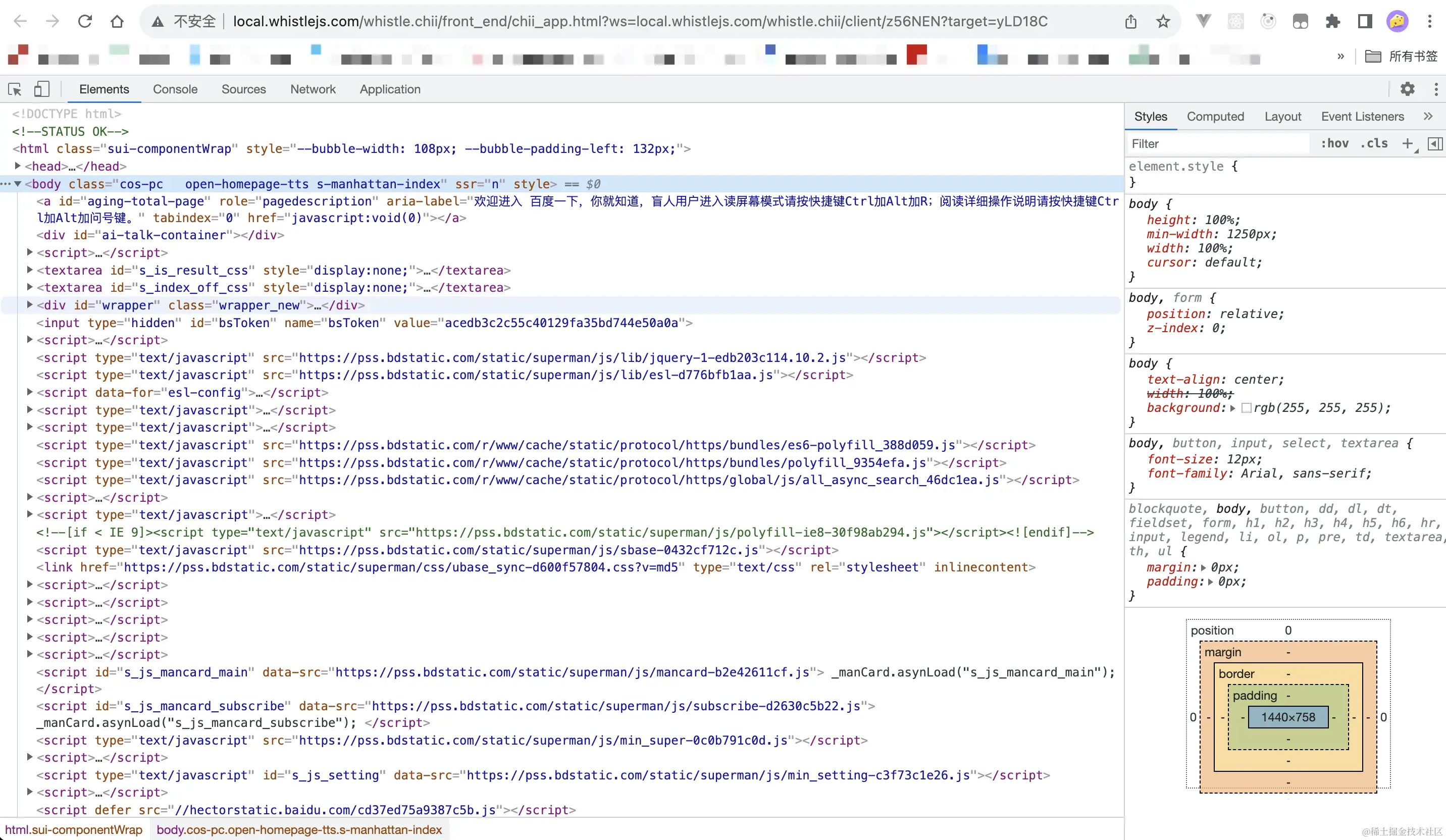Image resolution: width=1446 pixels, height=840 pixels.
Task: Expand the s_is_result_css textarea node
Action: click(30, 270)
